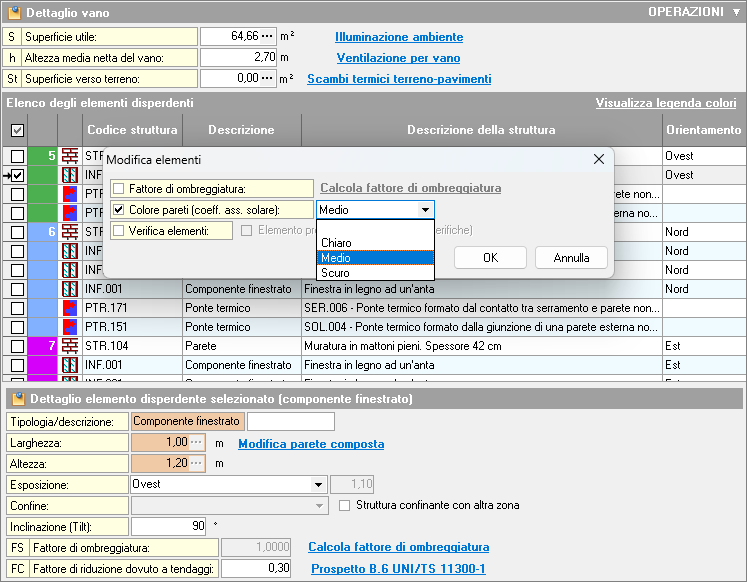Screen dimensions: 747x582
Task: Click the Dettaglio vano panel header icon
Action: 13,13
